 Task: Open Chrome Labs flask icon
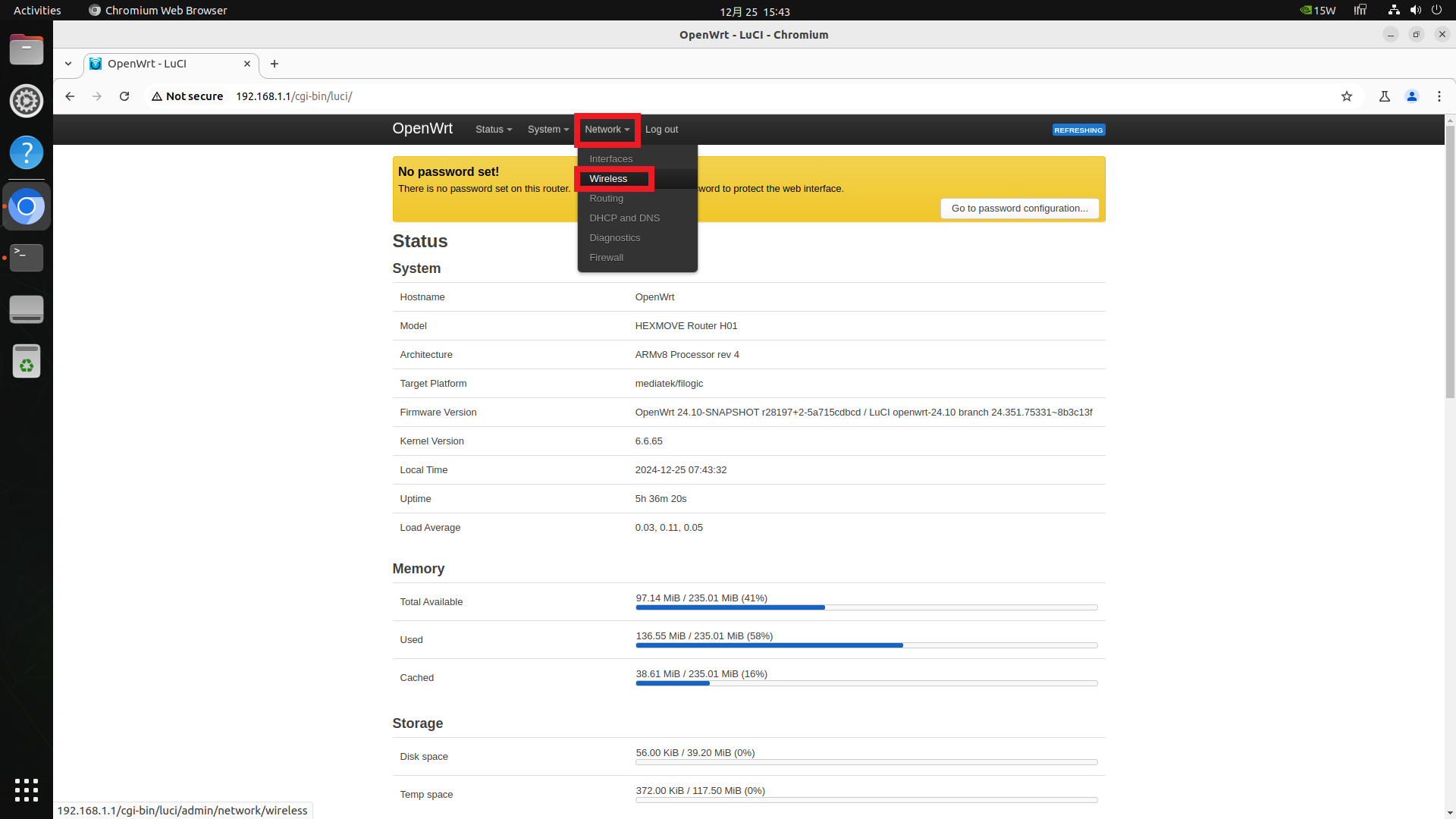(x=1385, y=96)
